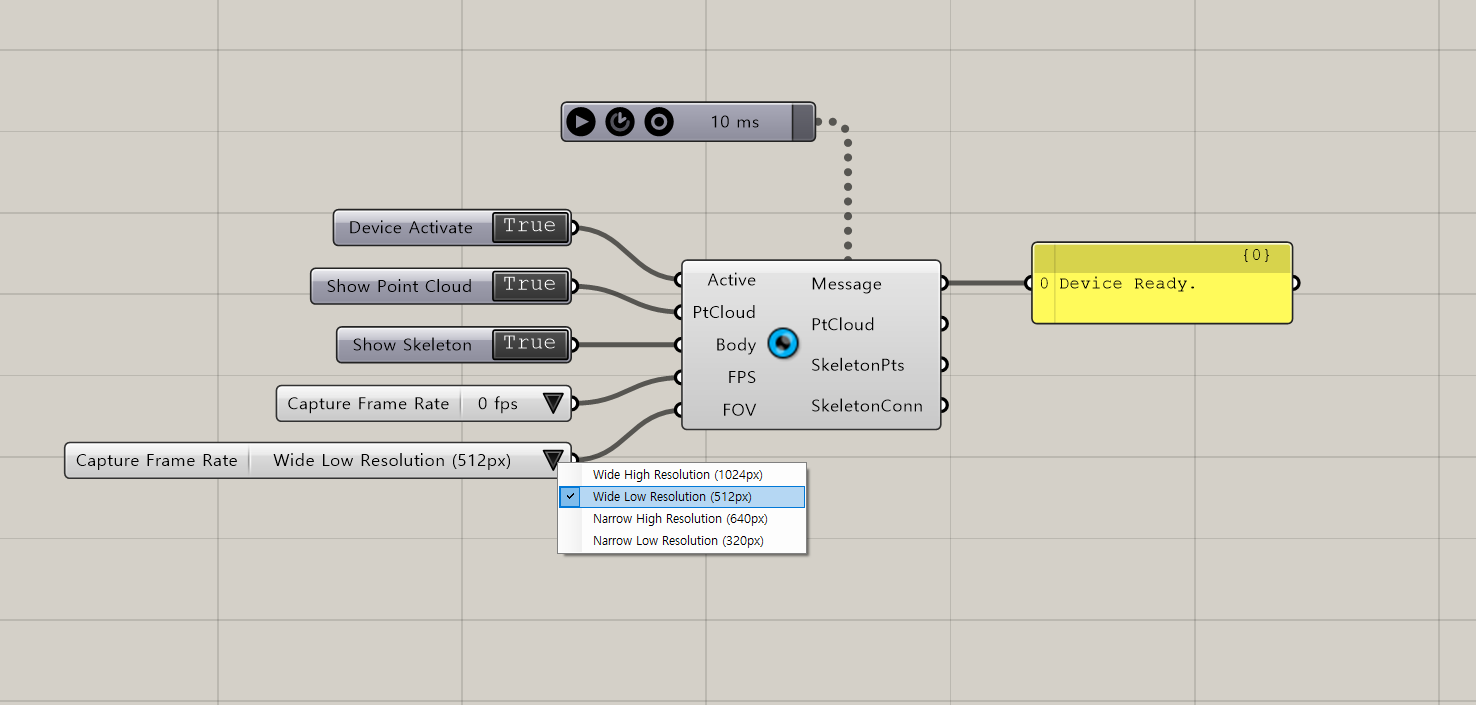Click the blue Kinect camera component icon
Image resolution: width=1476 pixels, height=705 pixels.
(x=783, y=344)
